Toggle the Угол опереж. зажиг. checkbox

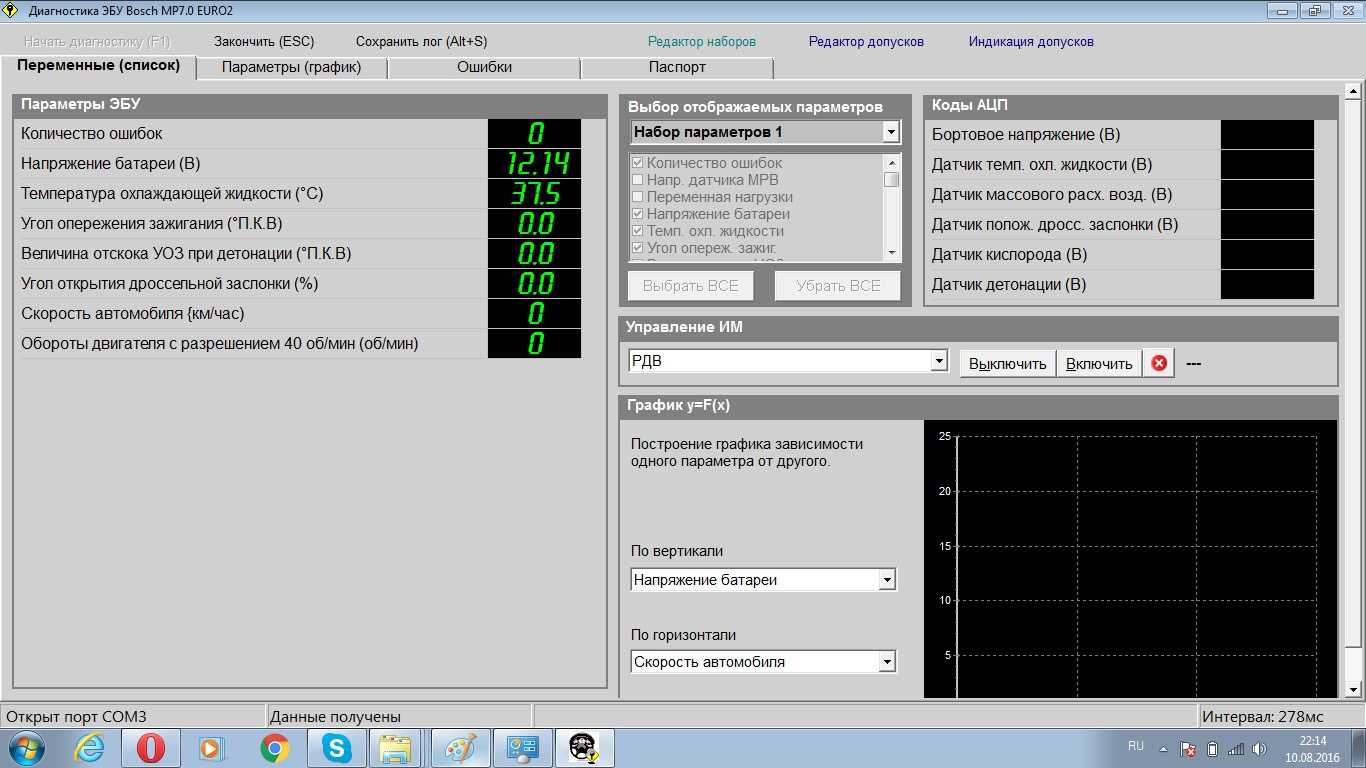pyautogui.click(x=637, y=248)
